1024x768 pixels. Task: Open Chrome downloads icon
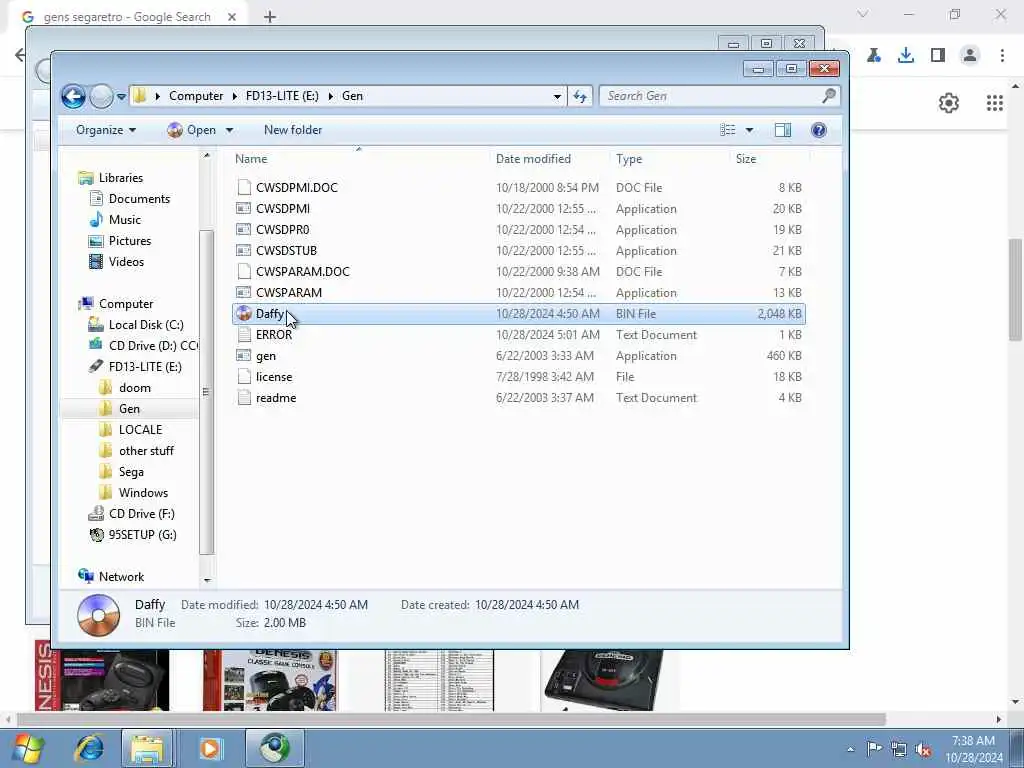(x=905, y=56)
